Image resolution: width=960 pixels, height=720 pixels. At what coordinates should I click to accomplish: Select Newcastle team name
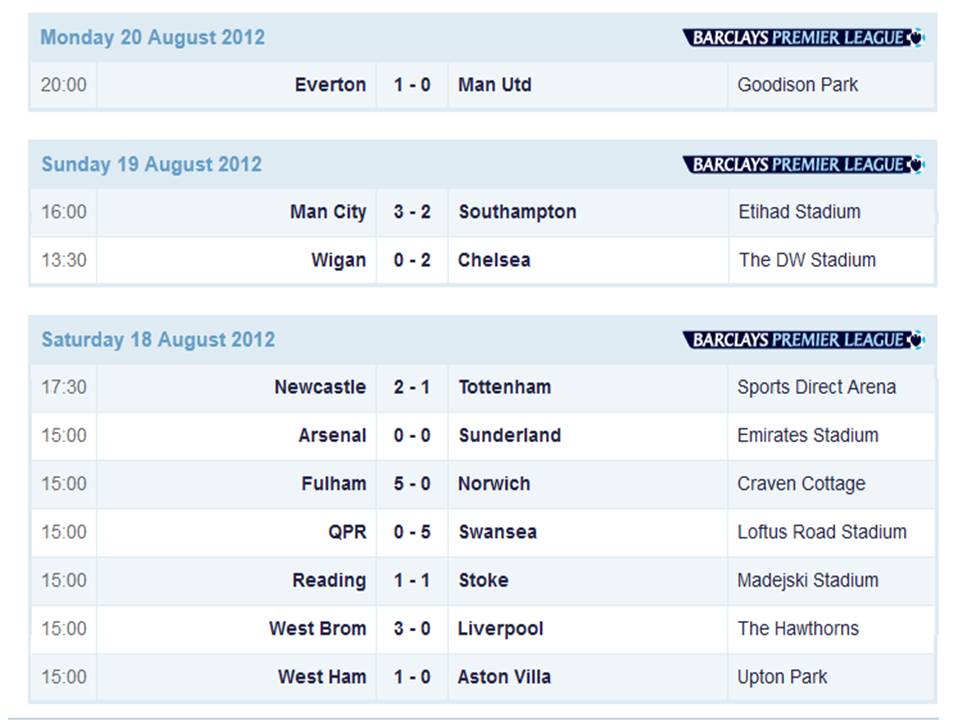coord(320,387)
